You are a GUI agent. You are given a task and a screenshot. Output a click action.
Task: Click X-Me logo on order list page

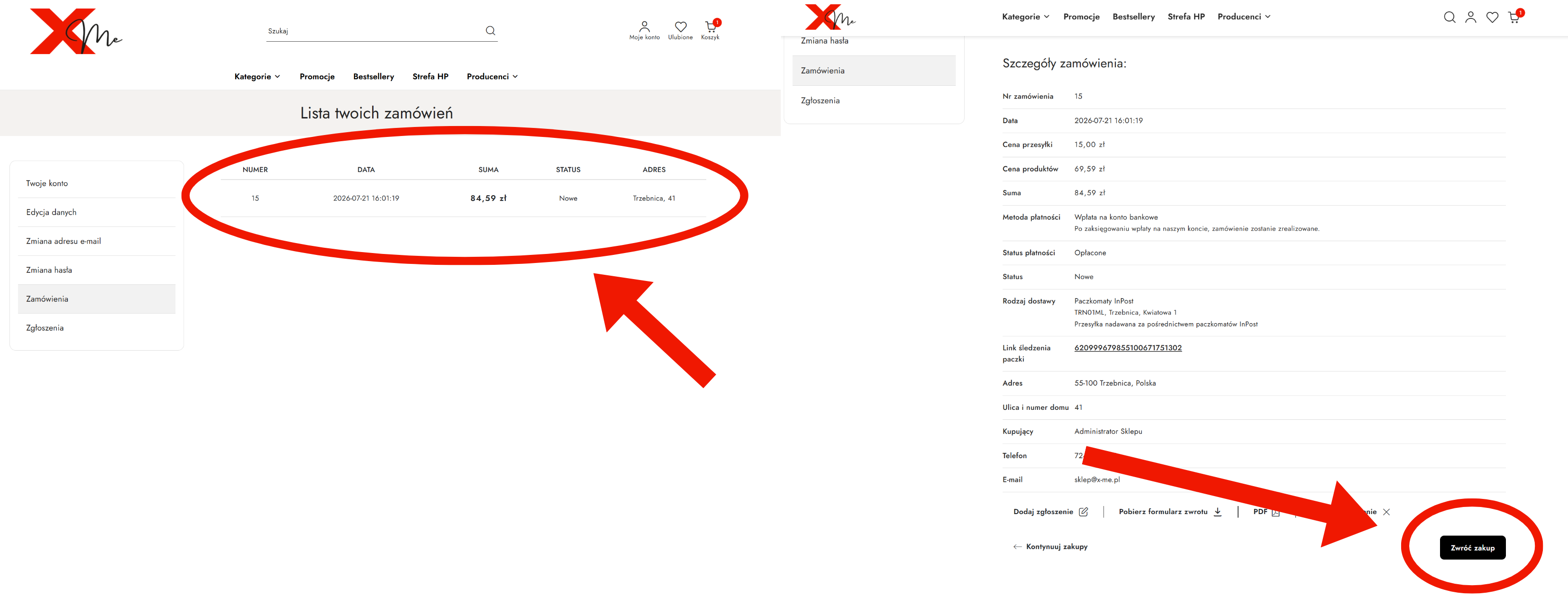76,31
